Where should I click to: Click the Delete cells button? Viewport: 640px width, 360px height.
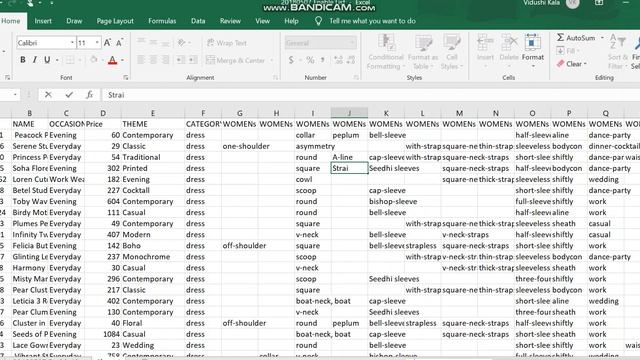click(509, 52)
